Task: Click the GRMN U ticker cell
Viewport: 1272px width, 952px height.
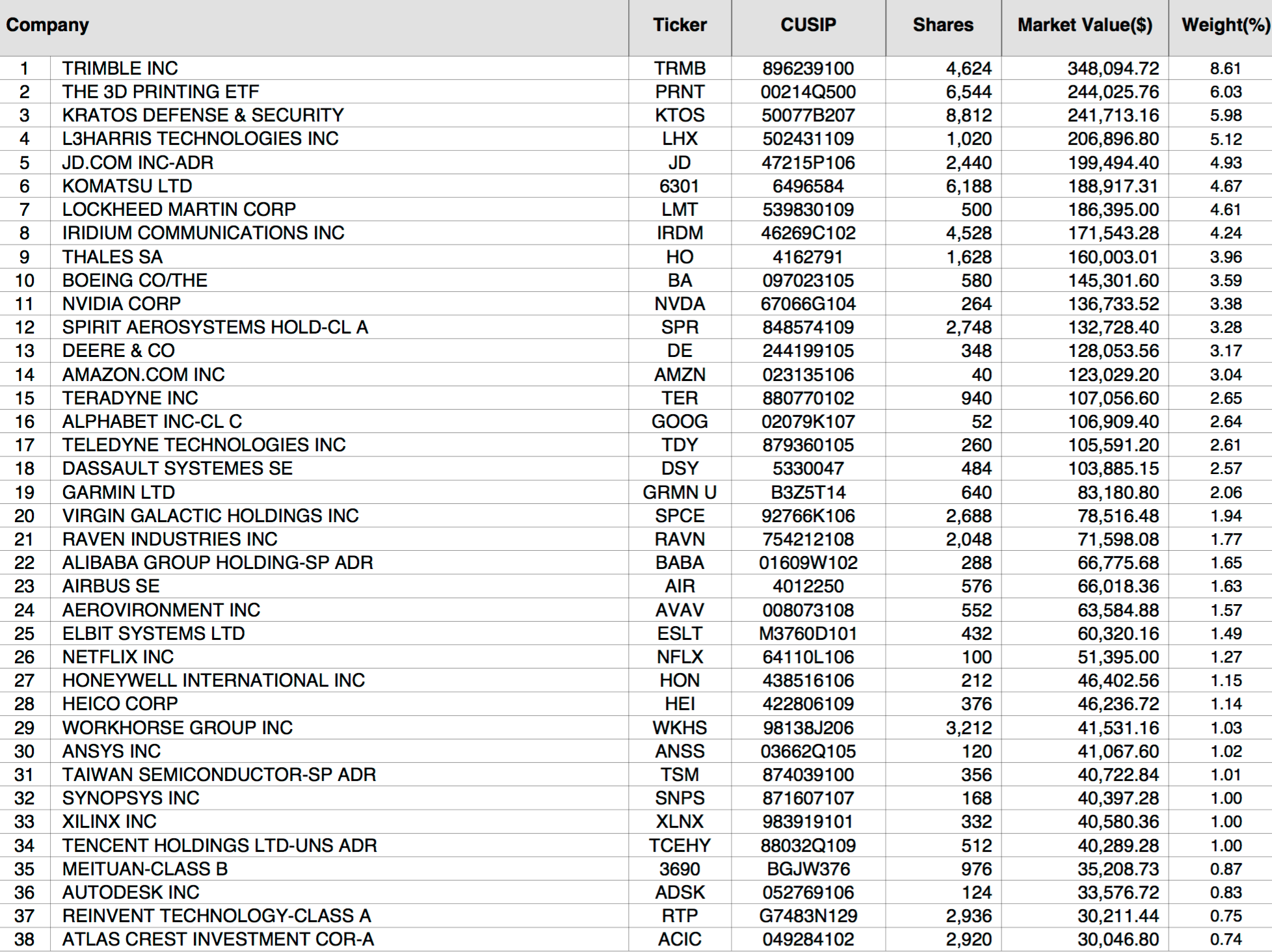Action: (680, 492)
